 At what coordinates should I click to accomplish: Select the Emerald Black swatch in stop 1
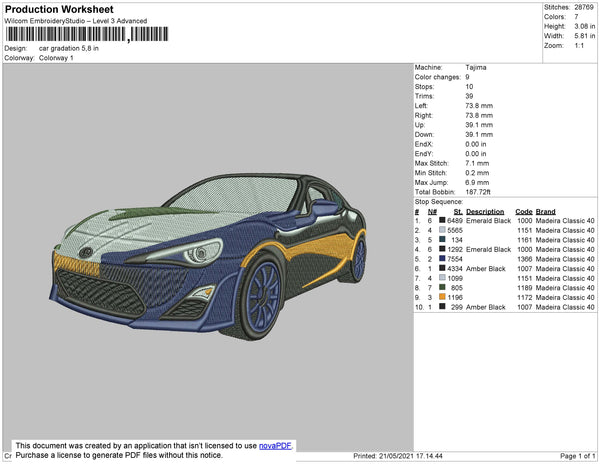pyautogui.click(x=444, y=220)
